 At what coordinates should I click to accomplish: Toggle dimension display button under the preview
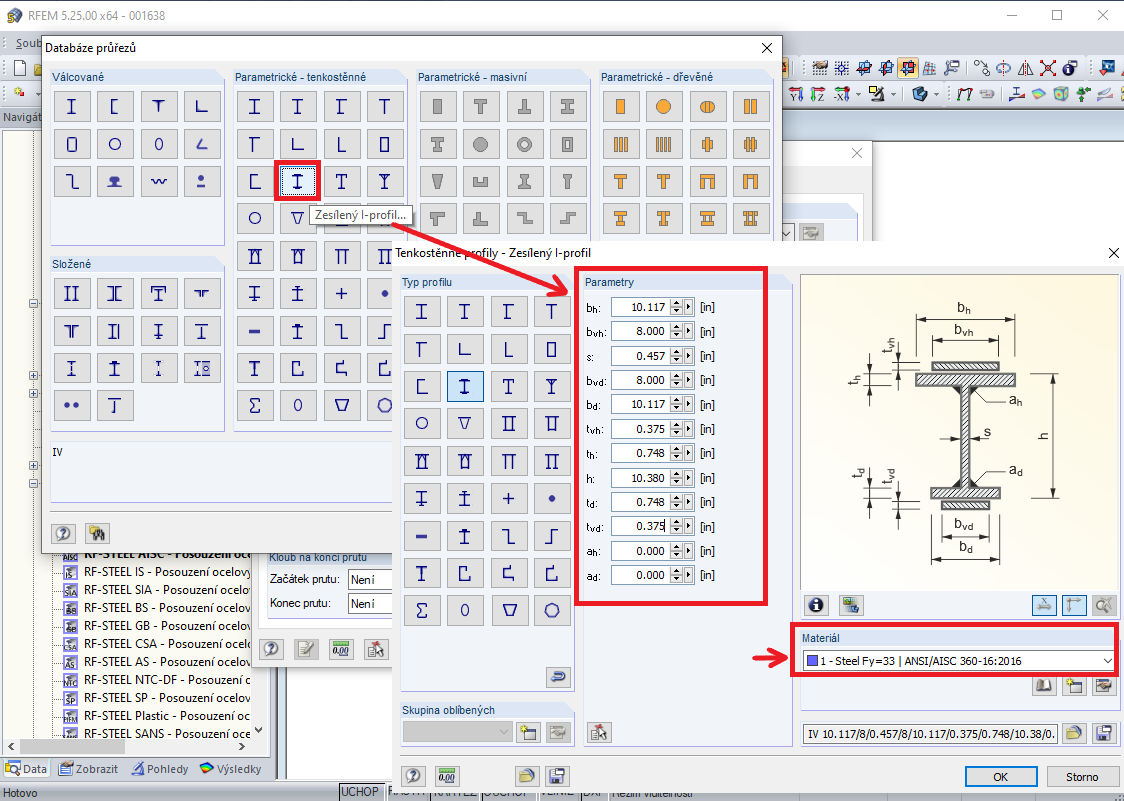tap(1044, 605)
